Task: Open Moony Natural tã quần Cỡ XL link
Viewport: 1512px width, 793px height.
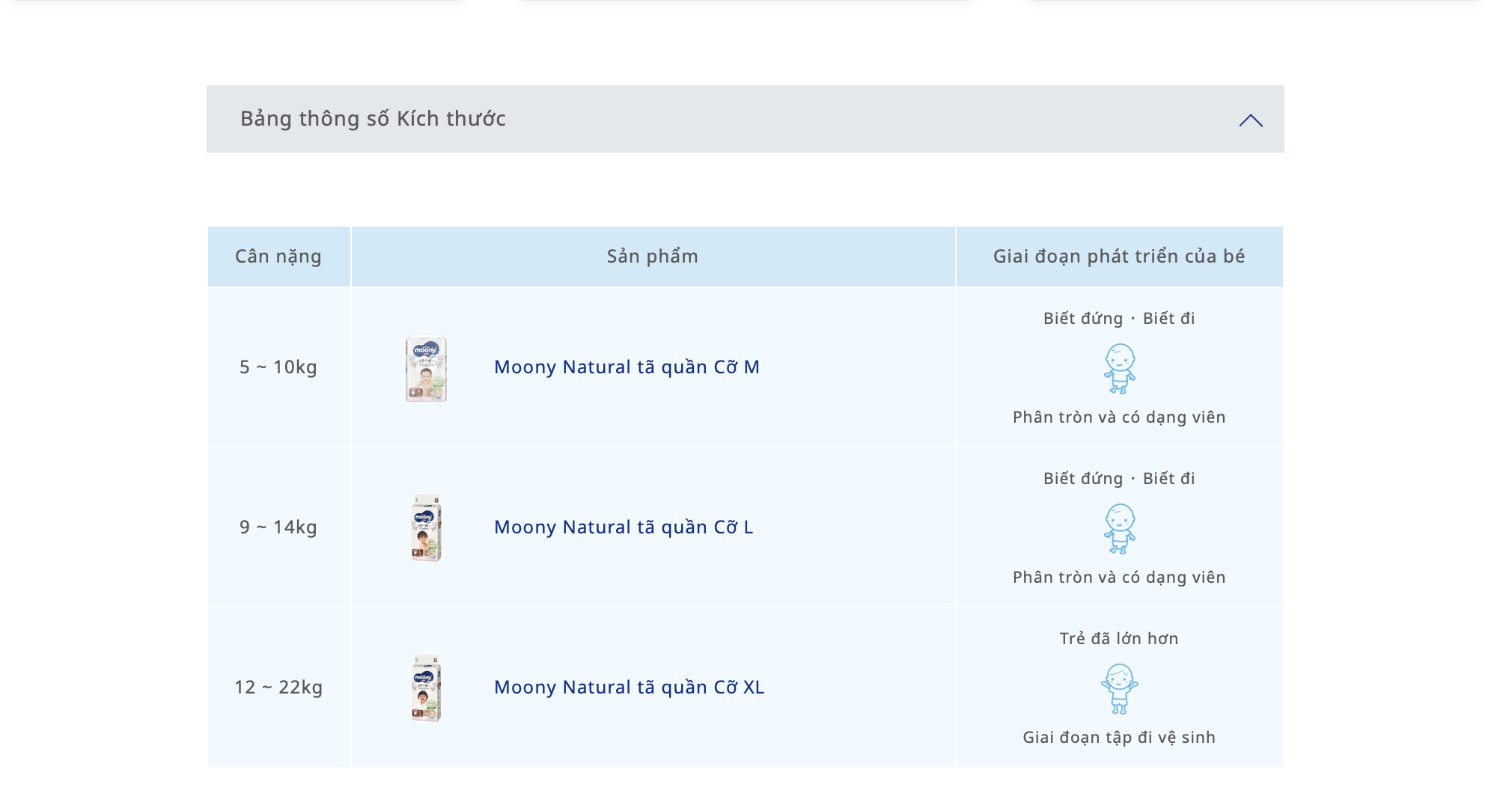Action: (x=629, y=688)
